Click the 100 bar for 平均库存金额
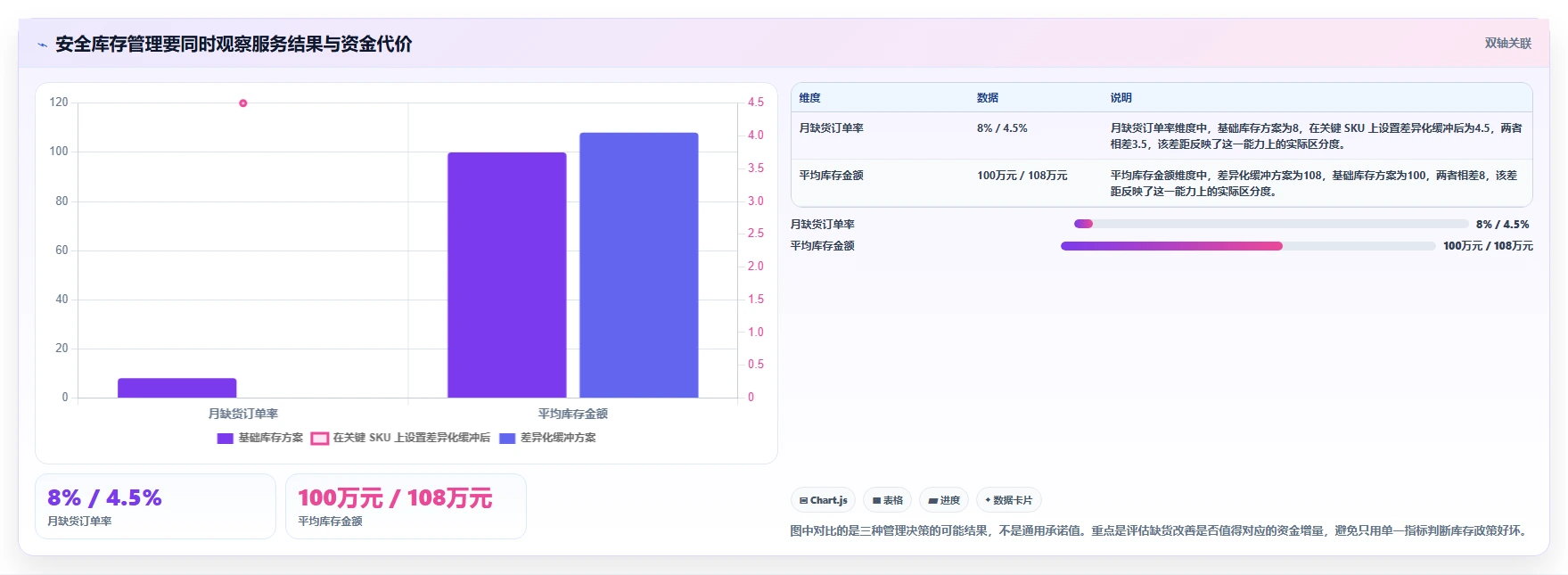This screenshot has width=1568, height=575. point(507,275)
